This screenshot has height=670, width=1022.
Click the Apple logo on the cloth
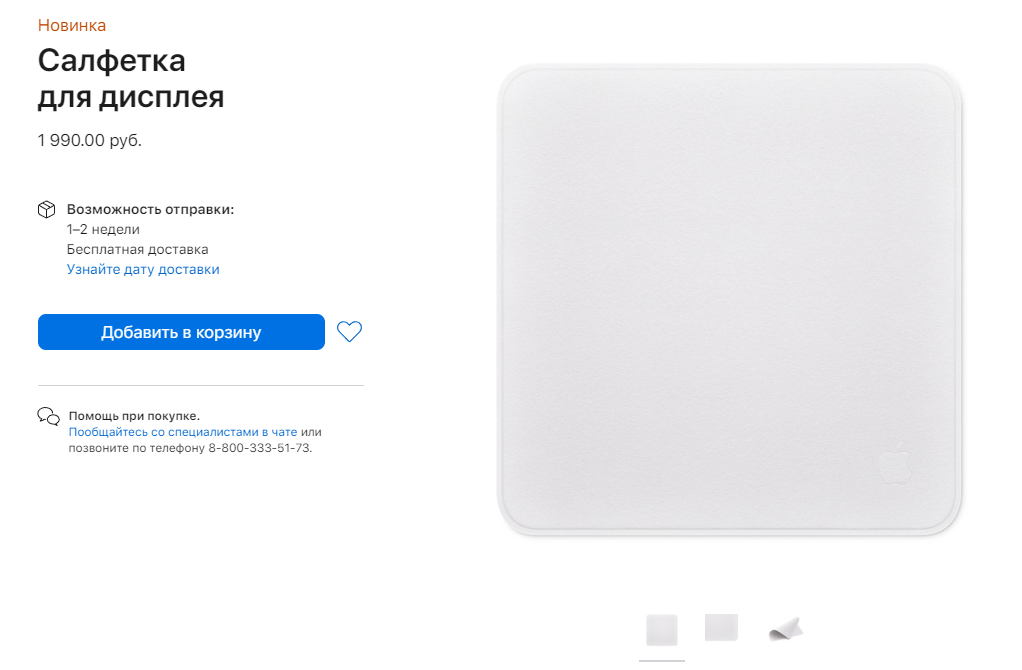pos(895,462)
